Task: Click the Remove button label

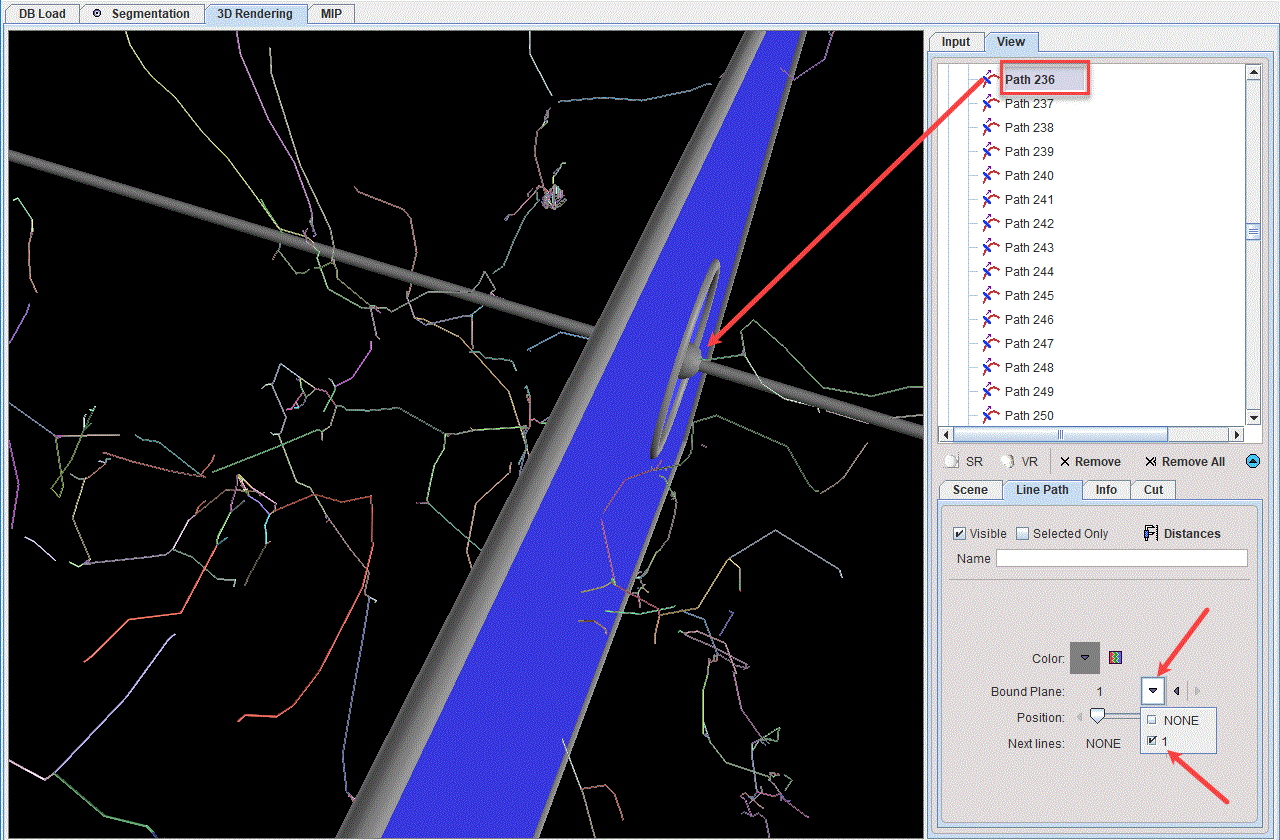Action: click(1098, 462)
